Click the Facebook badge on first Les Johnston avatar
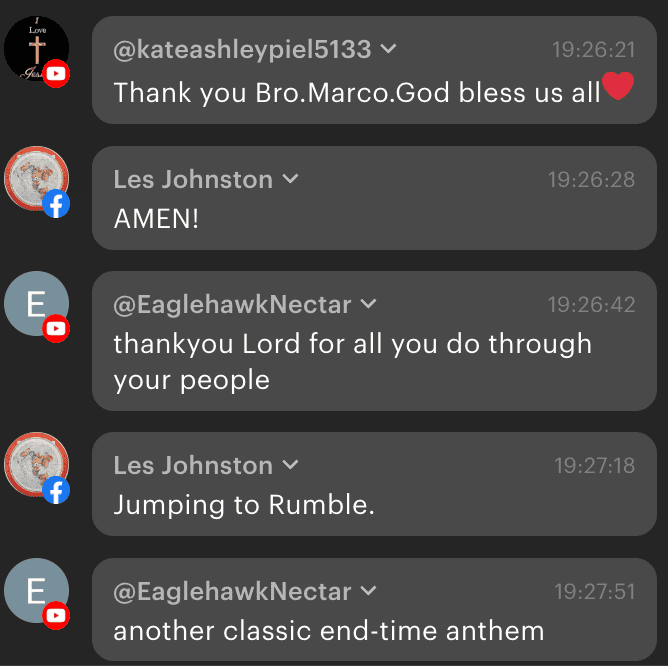The image size is (668, 666). (57, 204)
